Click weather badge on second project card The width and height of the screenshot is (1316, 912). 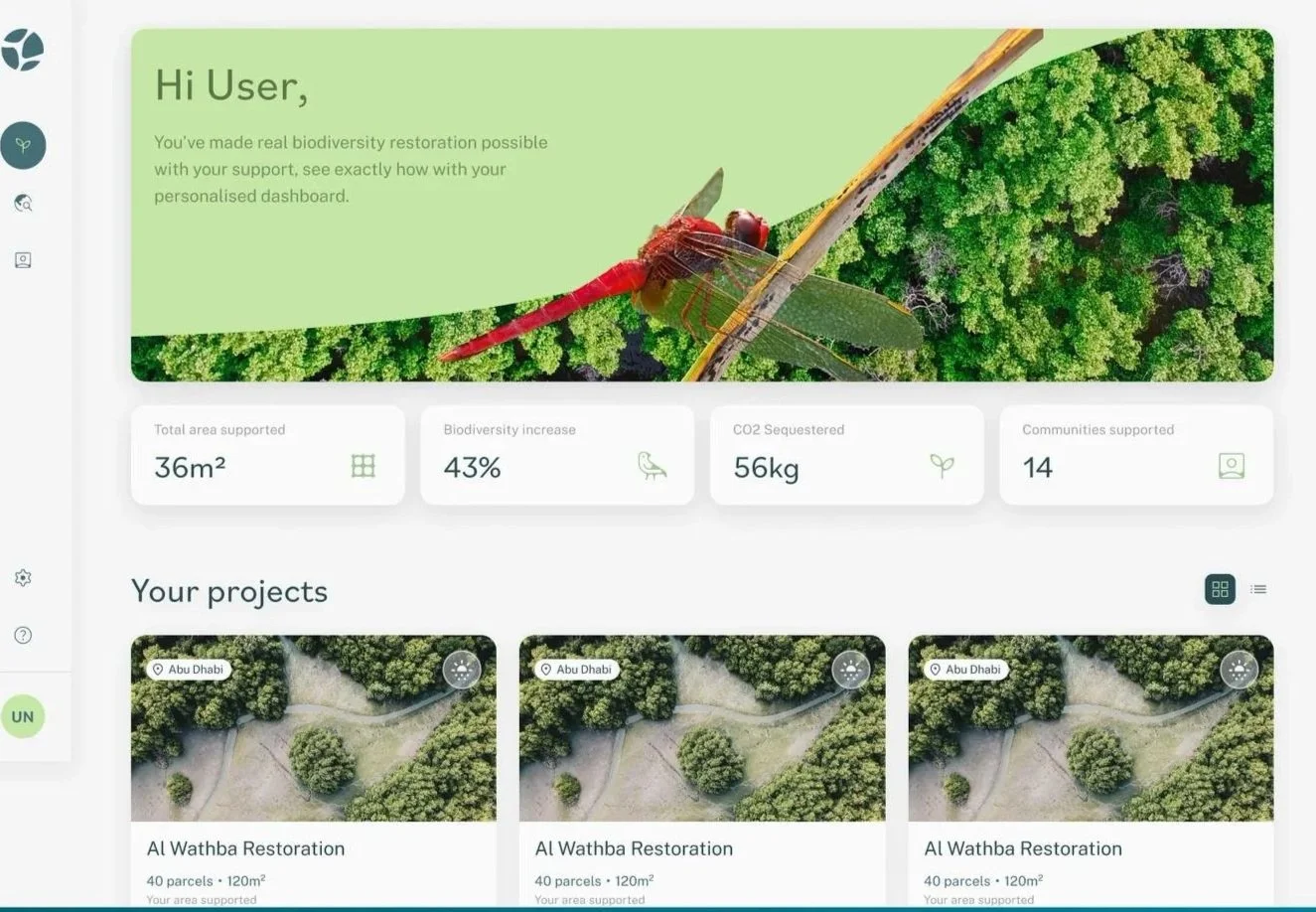click(x=850, y=671)
